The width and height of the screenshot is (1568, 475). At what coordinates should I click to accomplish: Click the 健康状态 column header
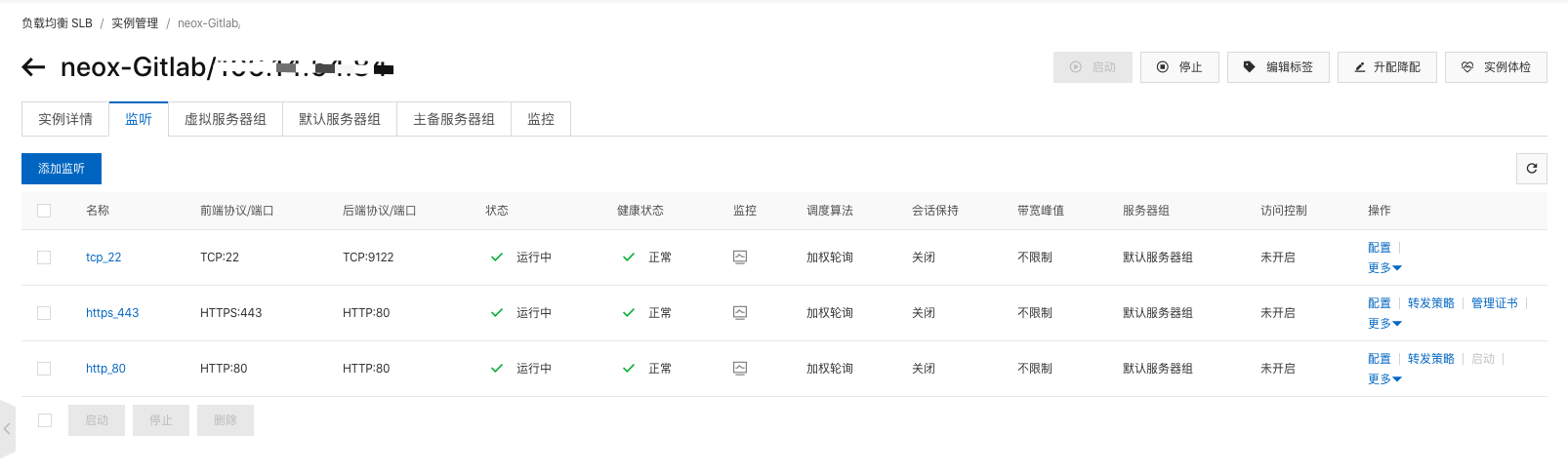click(640, 211)
